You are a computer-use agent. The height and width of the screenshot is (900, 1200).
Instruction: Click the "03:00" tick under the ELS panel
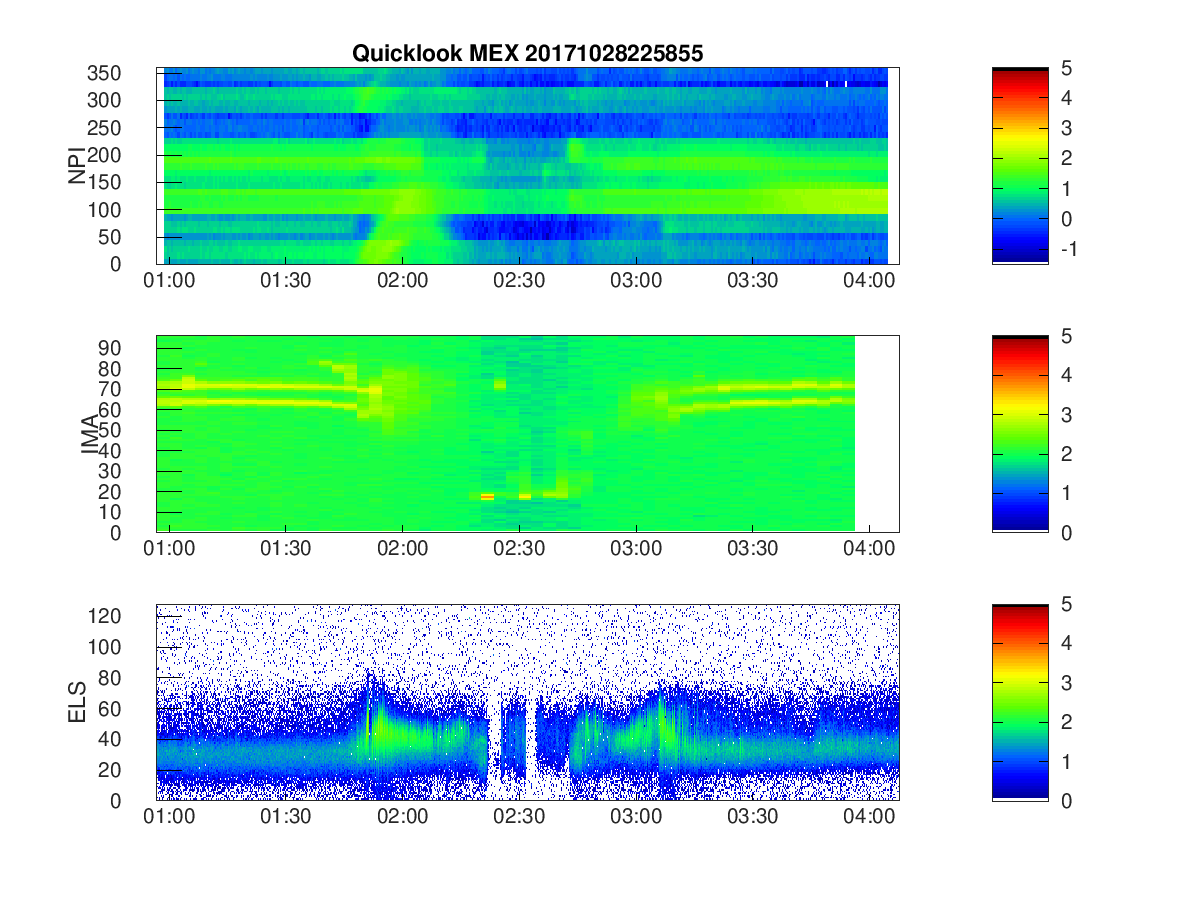pyautogui.click(x=636, y=819)
